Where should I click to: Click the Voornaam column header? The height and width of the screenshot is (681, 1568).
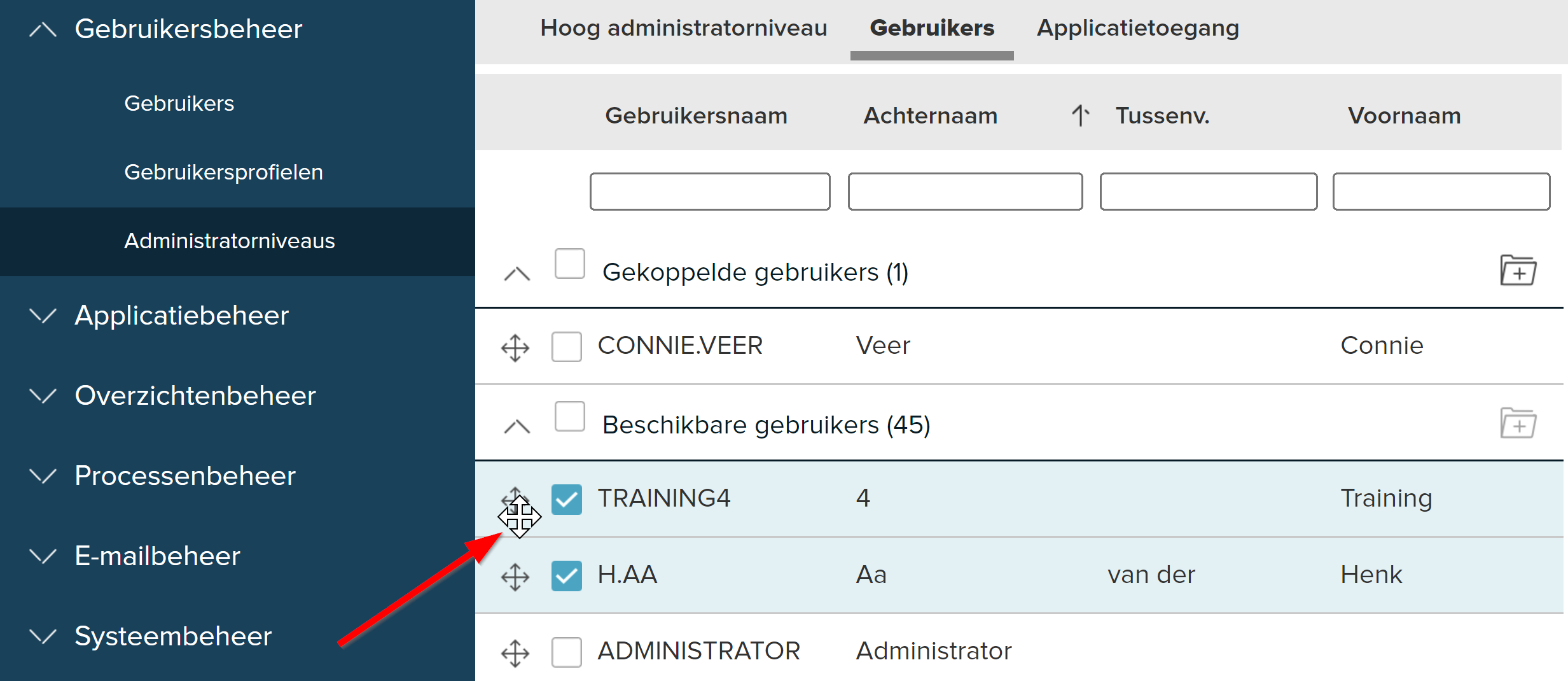click(1405, 116)
